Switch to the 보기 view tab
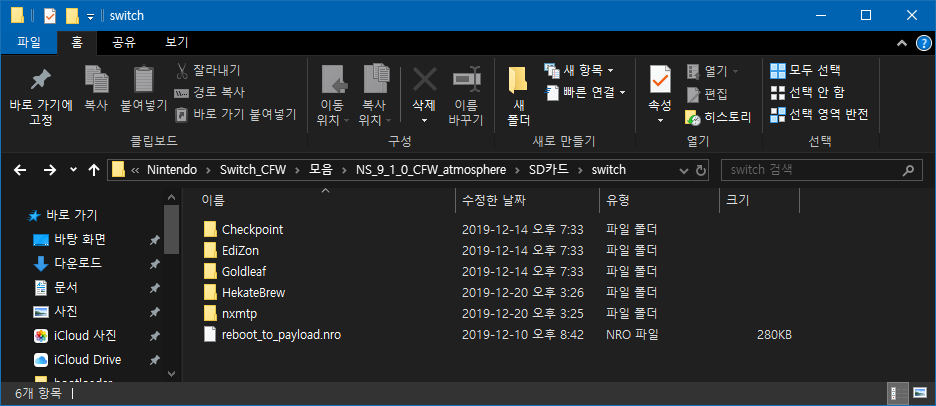936x406 pixels. (x=177, y=42)
